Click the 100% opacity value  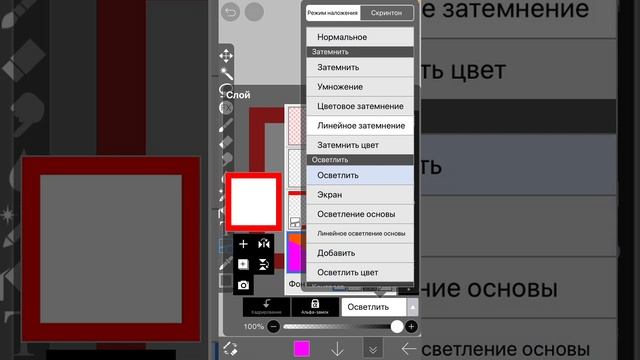point(253,327)
